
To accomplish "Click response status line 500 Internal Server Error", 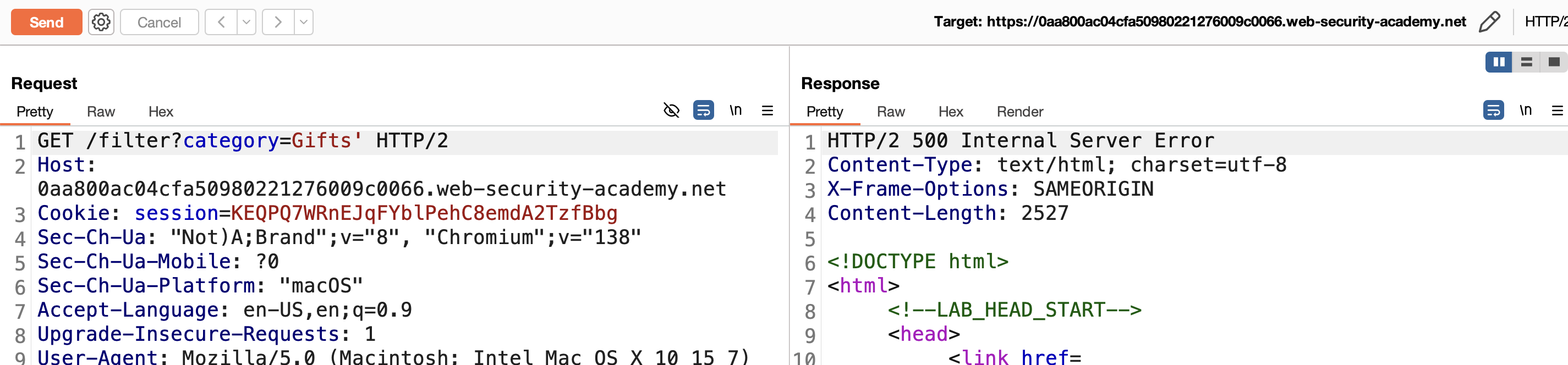I will point(1021,141).
